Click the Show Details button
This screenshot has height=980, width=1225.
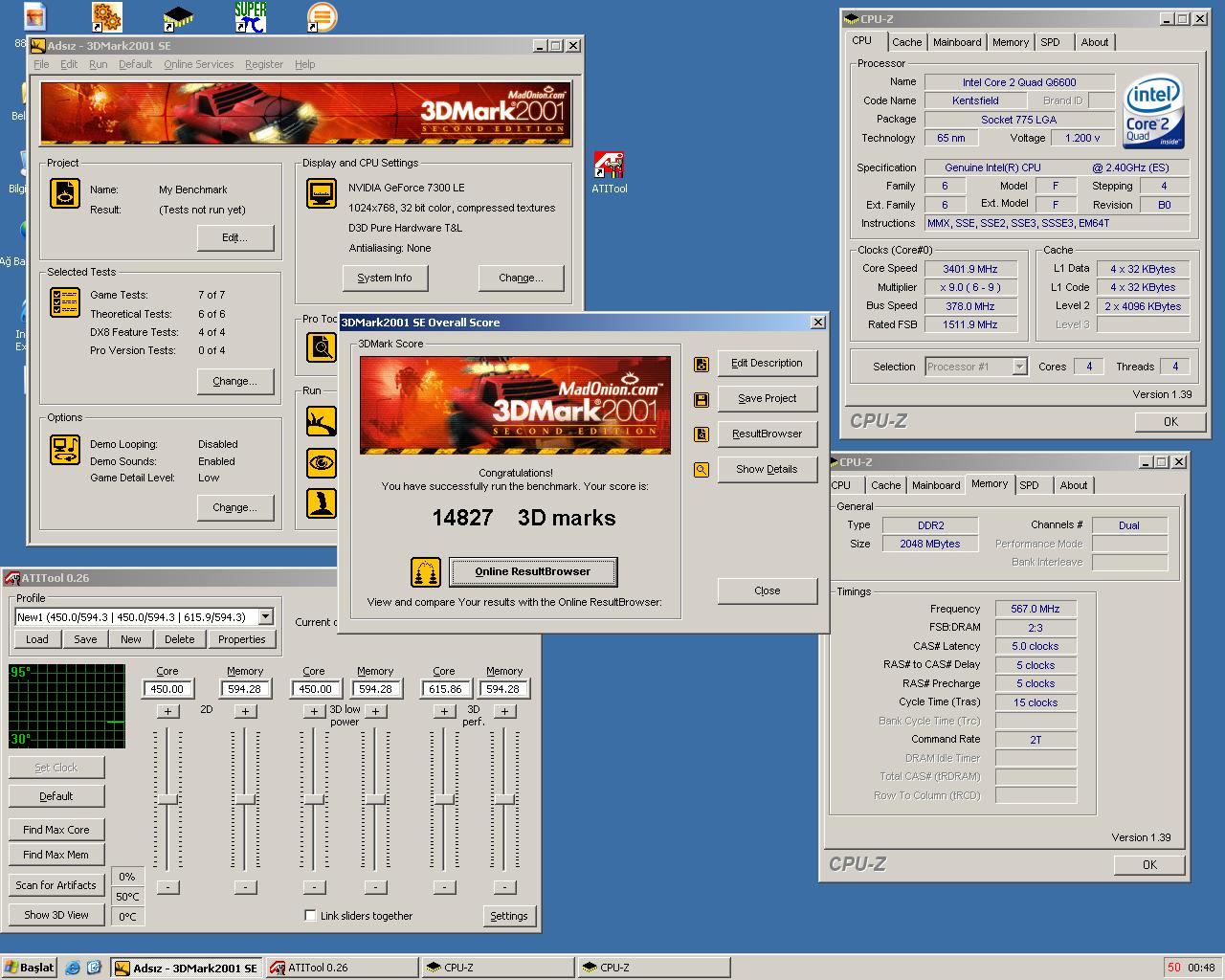coord(767,470)
